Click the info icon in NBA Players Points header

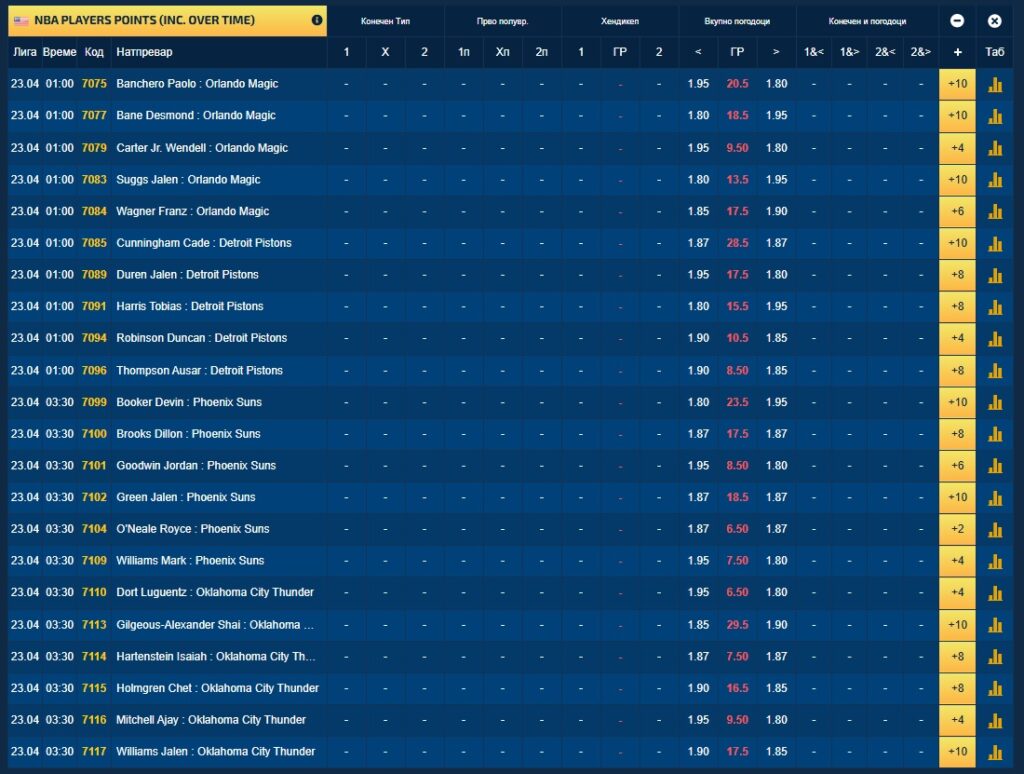tap(317, 20)
